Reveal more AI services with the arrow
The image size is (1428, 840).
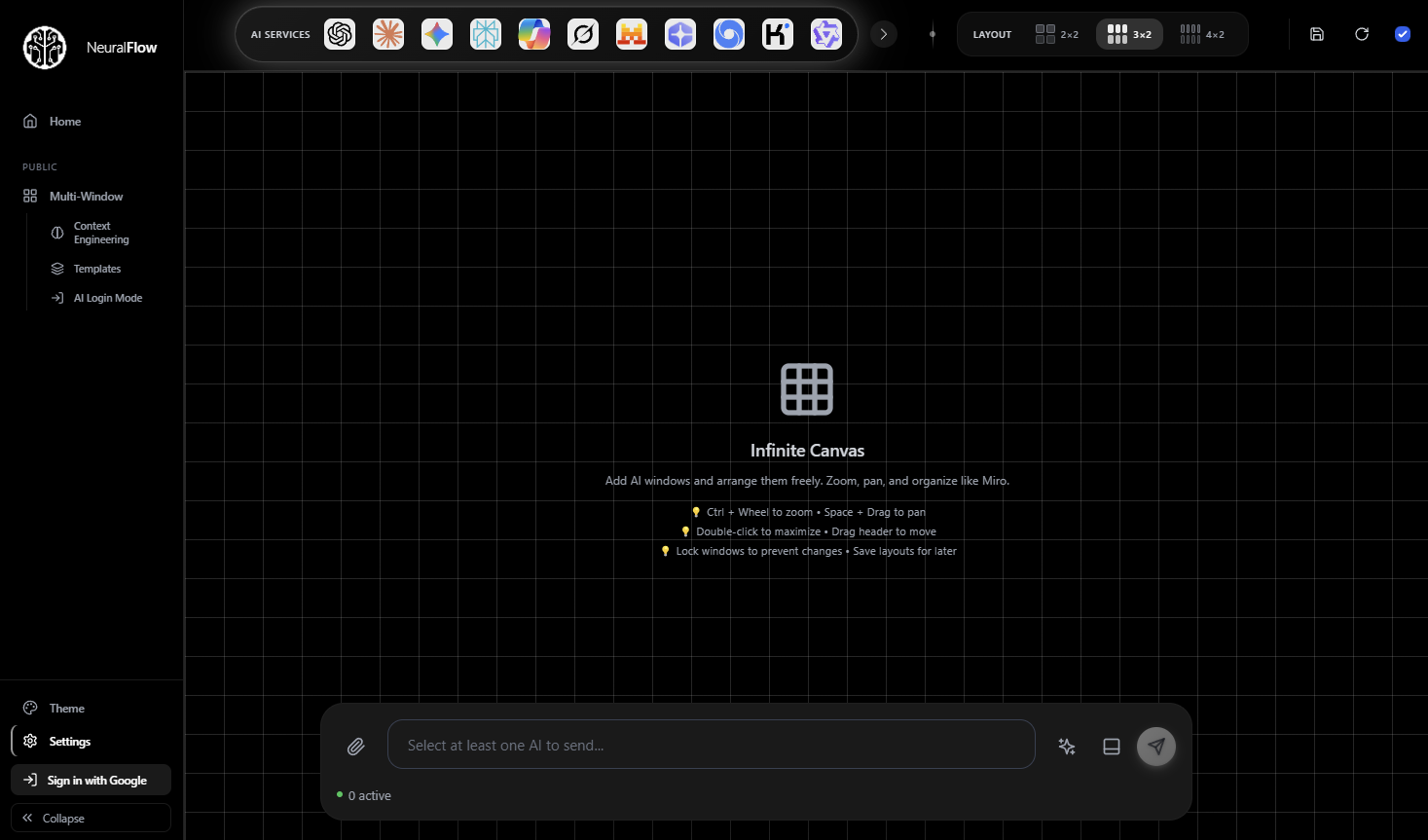point(883,34)
